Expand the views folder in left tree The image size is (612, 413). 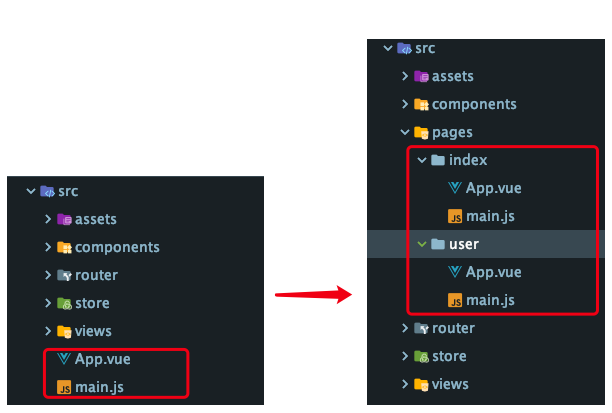pos(48,331)
